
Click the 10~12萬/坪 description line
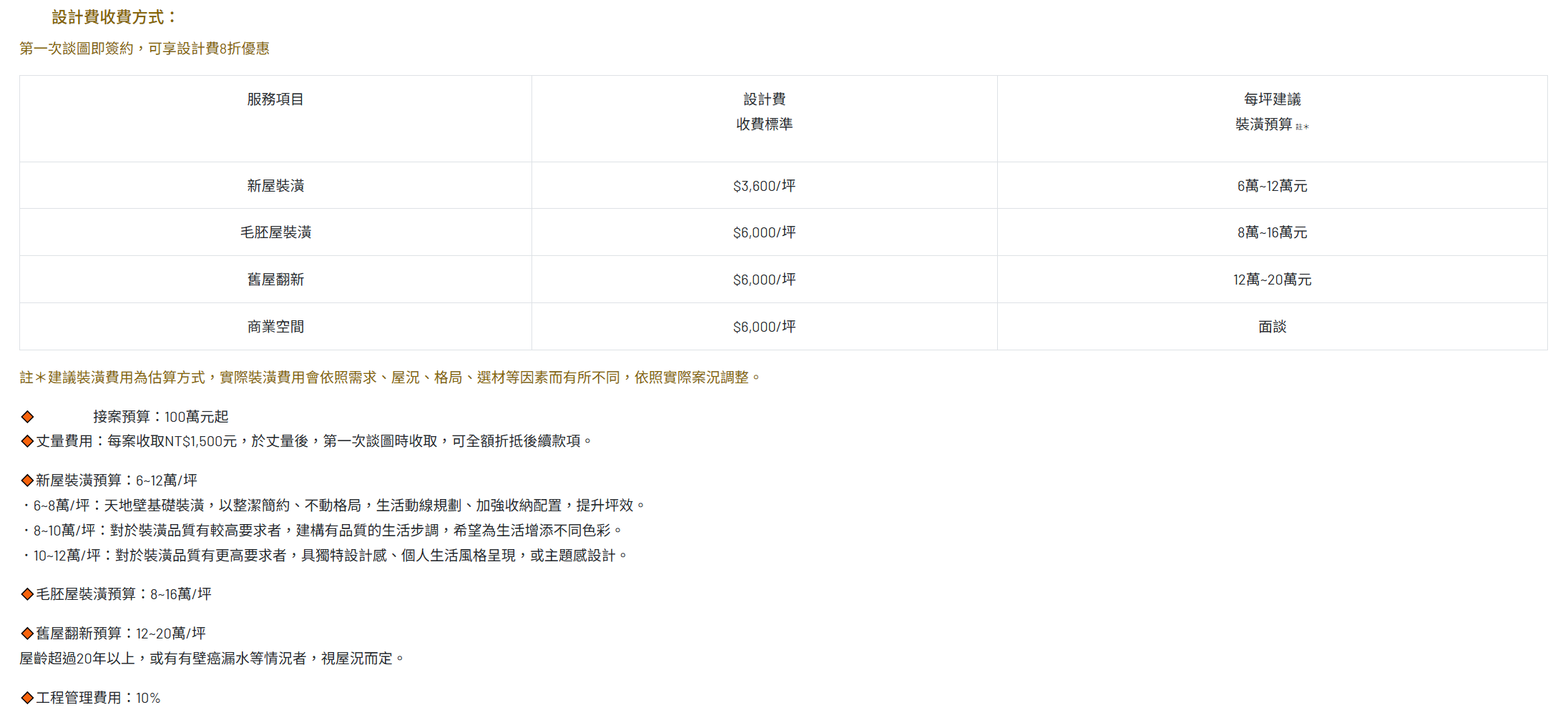[x=325, y=556]
